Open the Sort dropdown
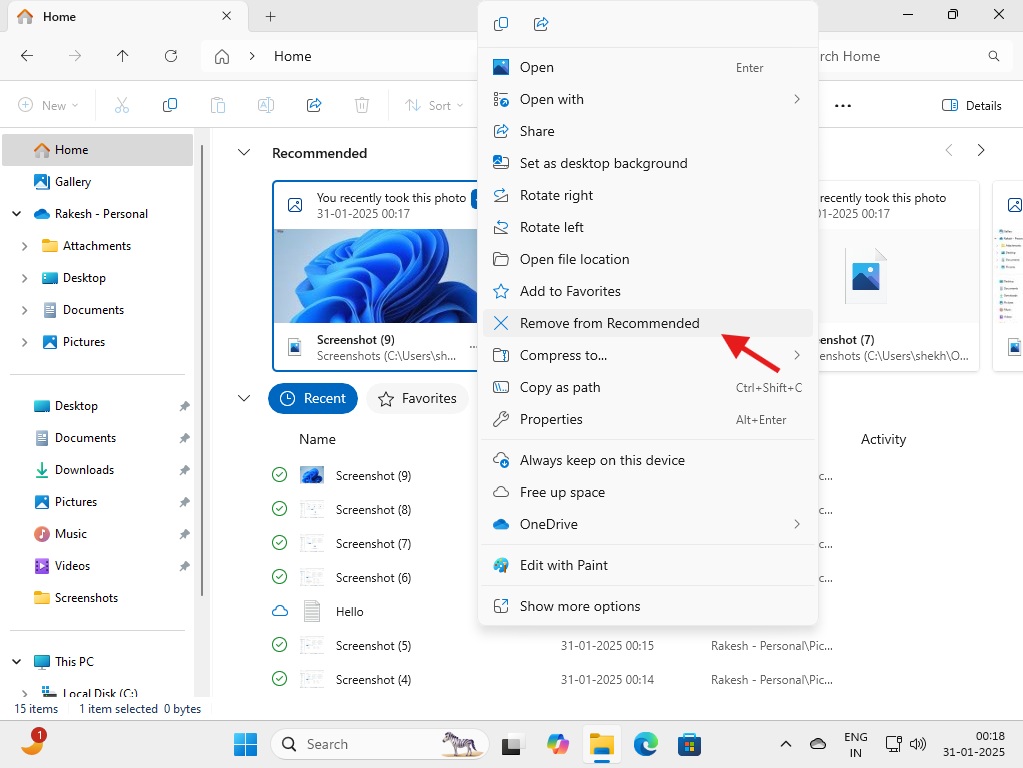Viewport: 1023px width, 768px height. pyautogui.click(x=435, y=104)
